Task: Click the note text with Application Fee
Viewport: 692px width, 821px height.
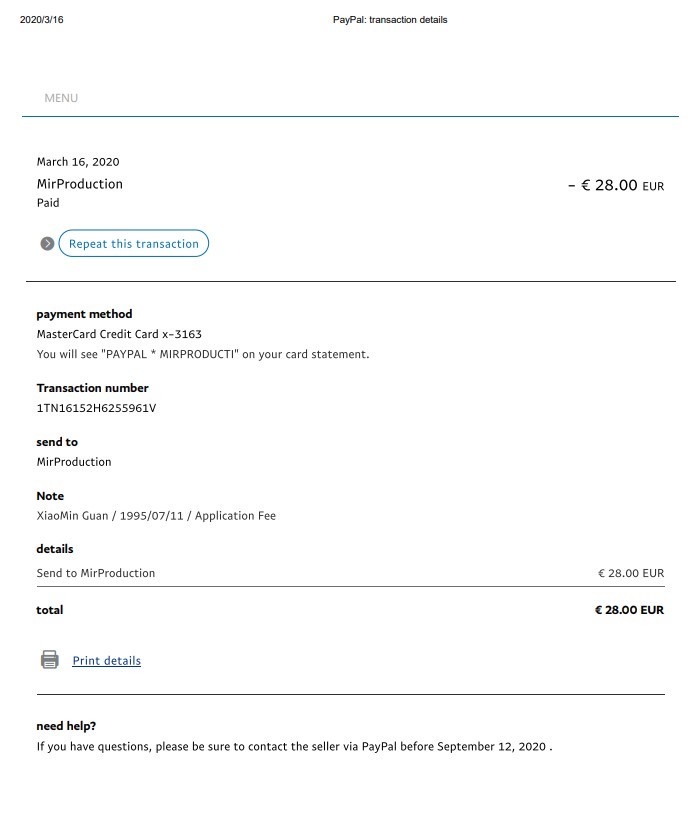Action: click(x=156, y=516)
